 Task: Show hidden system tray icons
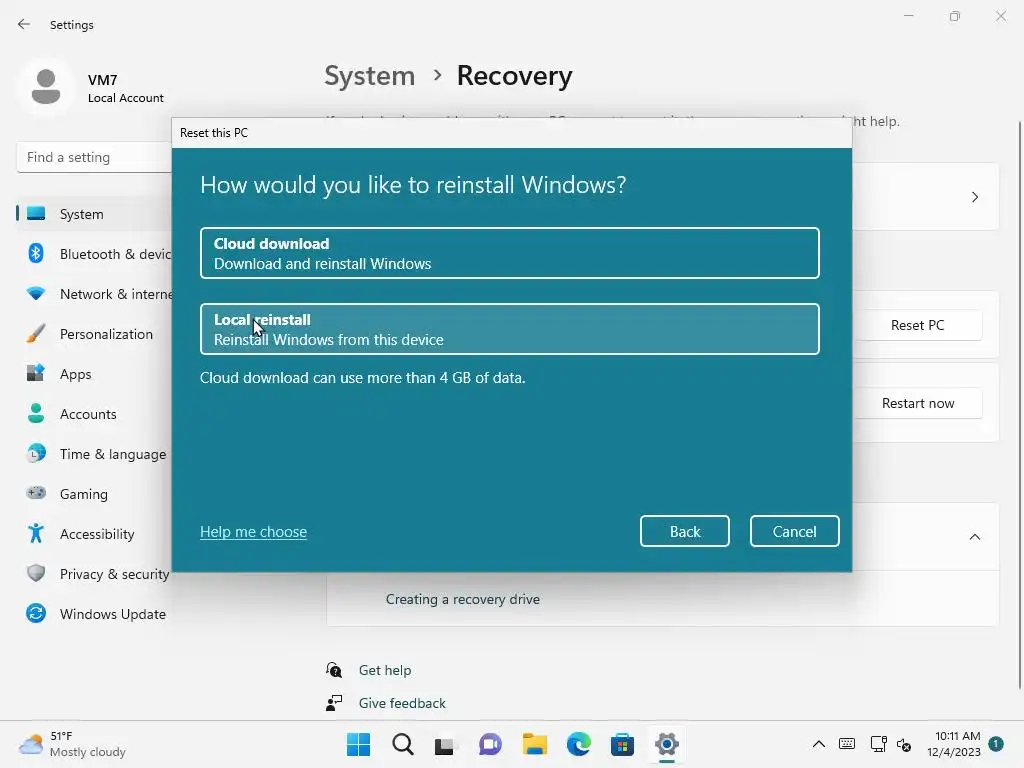pos(818,744)
